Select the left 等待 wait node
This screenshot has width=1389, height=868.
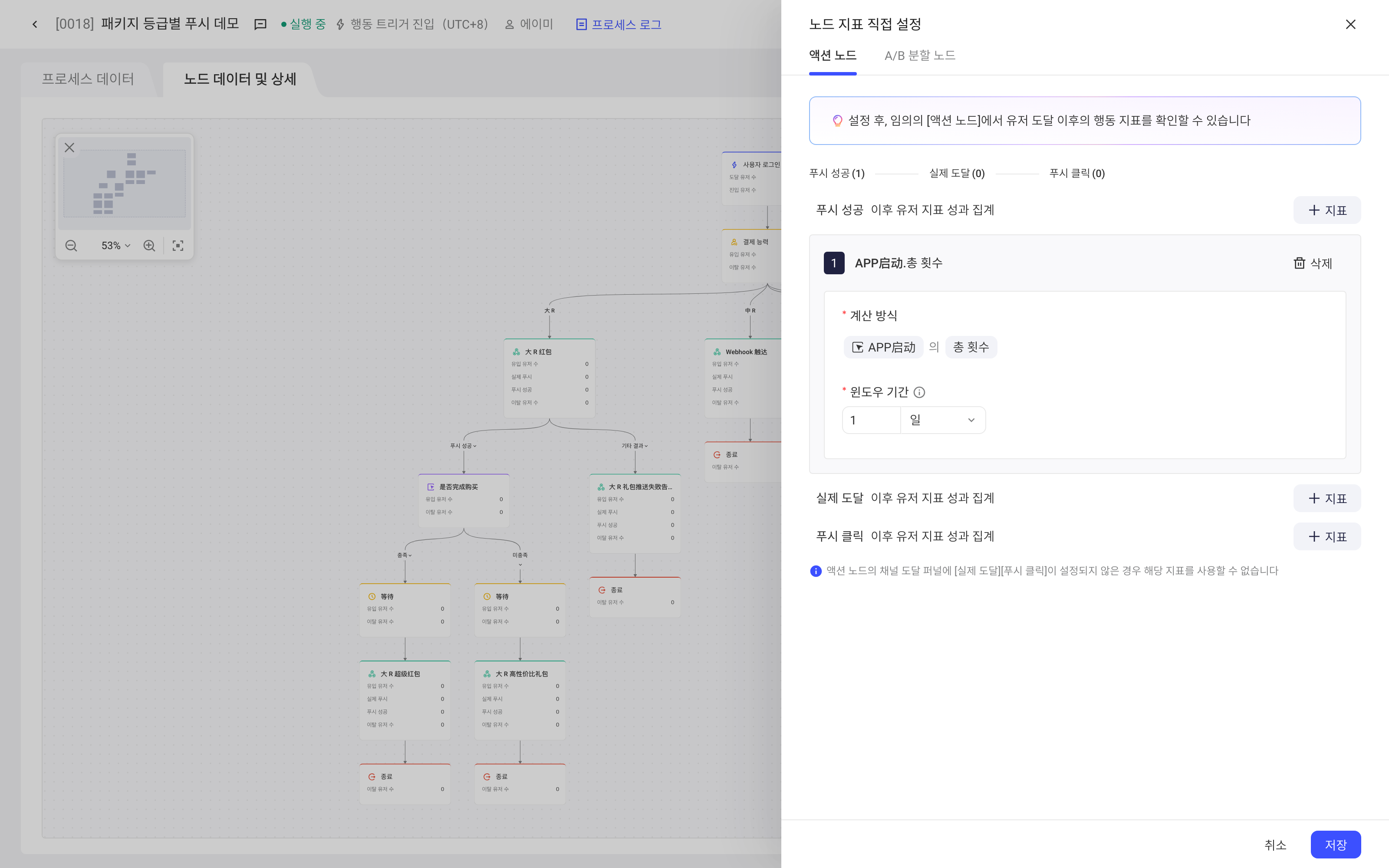[x=405, y=610]
